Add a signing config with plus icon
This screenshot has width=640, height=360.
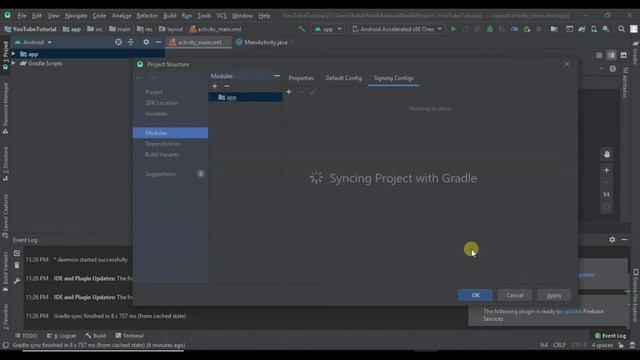pyautogui.click(x=289, y=92)
